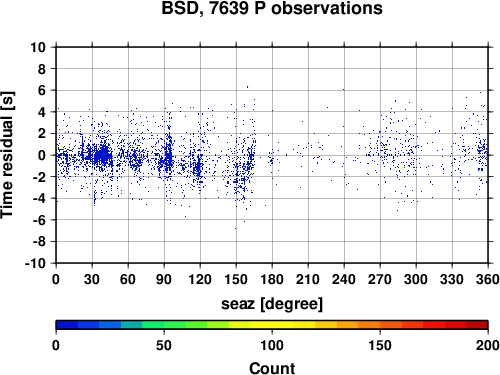This screenshot has height=375, width=500.
Task: Click the 'Count' colorbar label
Action: (272, 368)
